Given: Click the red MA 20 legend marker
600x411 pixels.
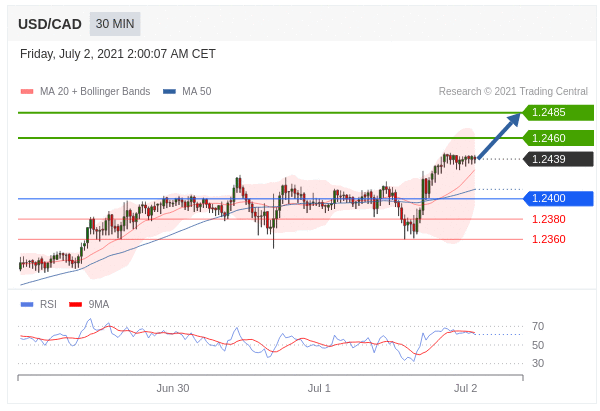Looking at the screenshot, I should [x=27, y=92].
